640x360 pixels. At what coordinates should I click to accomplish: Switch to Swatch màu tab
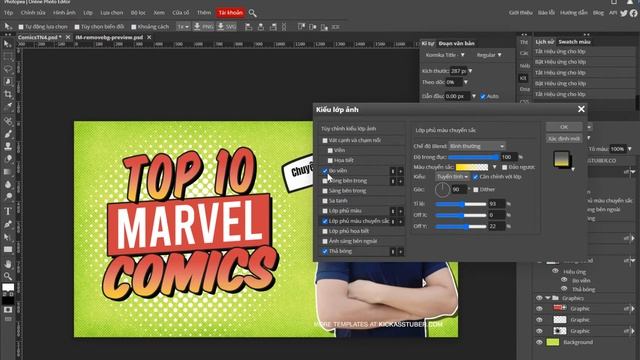point(574,42)
